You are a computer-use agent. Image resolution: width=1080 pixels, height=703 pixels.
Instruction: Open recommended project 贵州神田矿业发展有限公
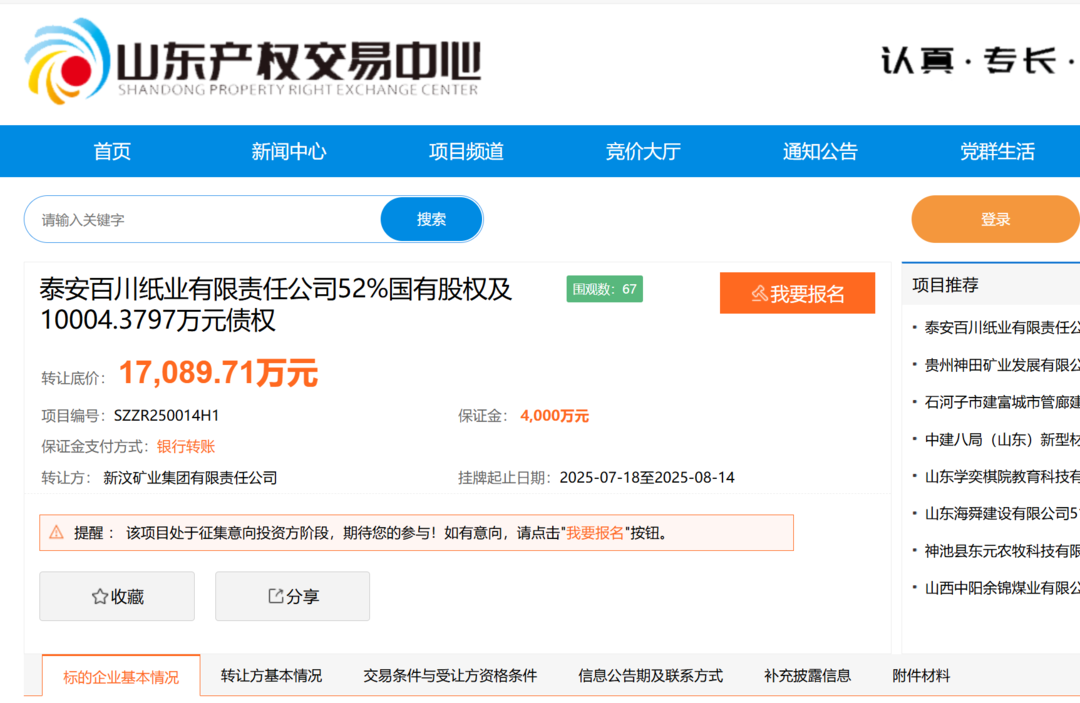pos(1001,365)
